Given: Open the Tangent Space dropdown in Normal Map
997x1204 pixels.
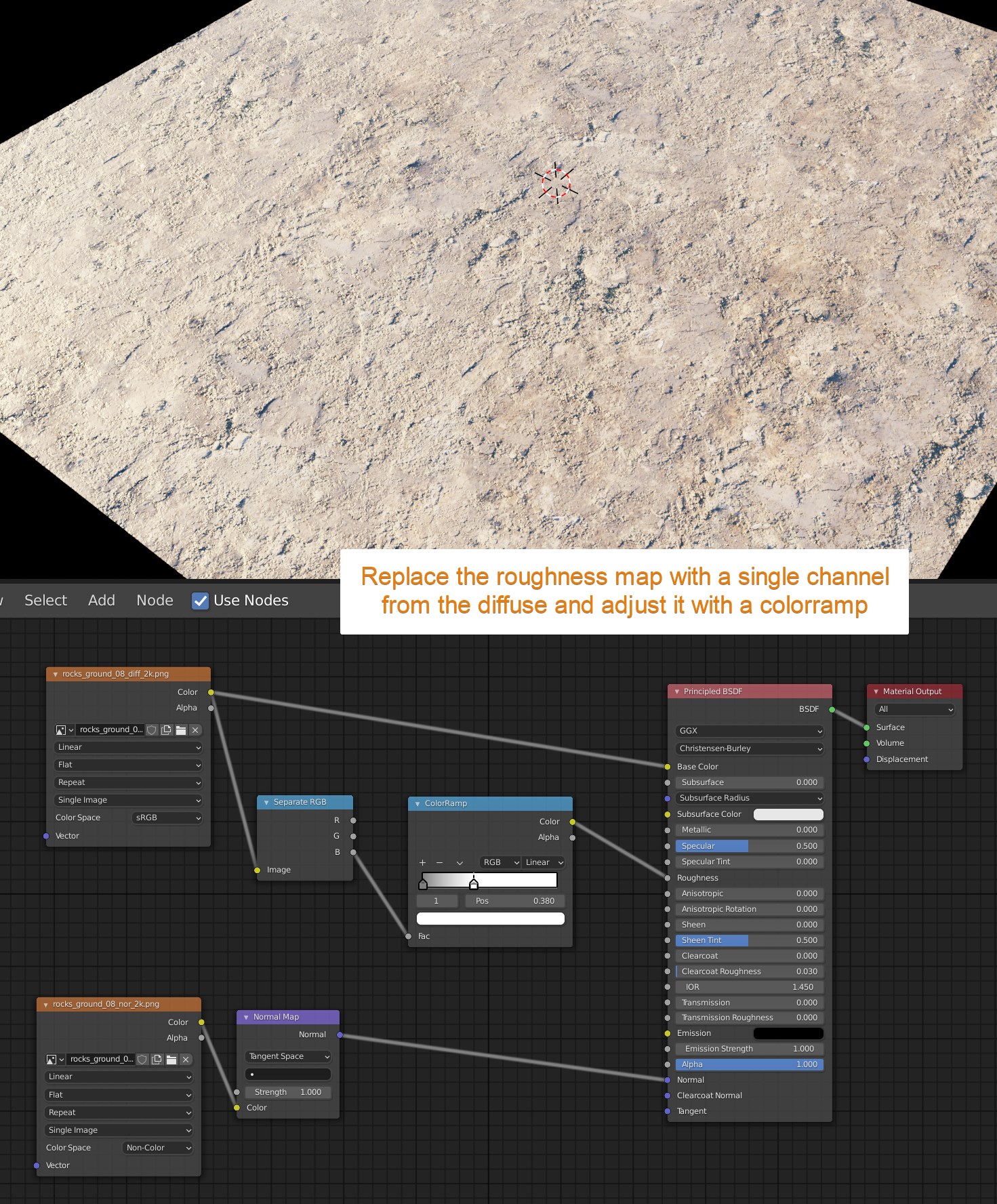Looking at the screenshot, I should (x=288, y=1056).
